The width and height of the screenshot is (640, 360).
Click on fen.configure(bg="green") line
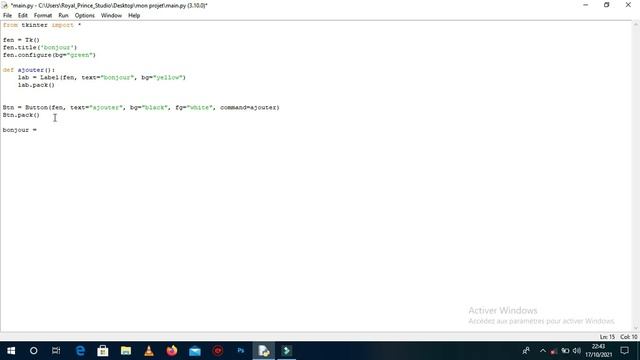tap(49, 55)
